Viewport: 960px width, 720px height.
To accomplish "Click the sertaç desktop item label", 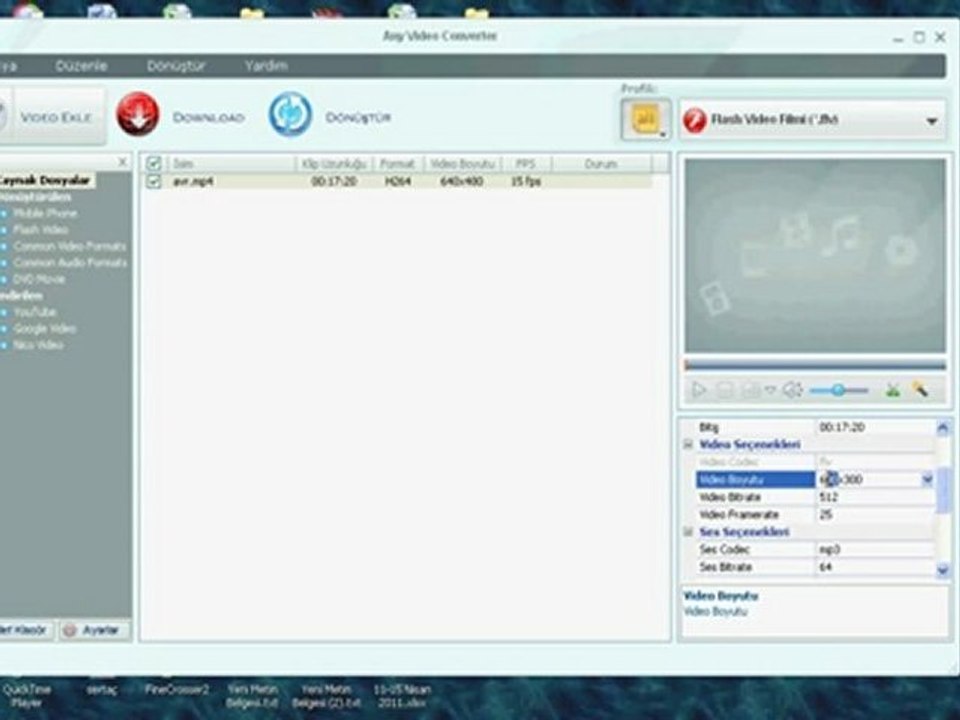I will coord(102,690).
